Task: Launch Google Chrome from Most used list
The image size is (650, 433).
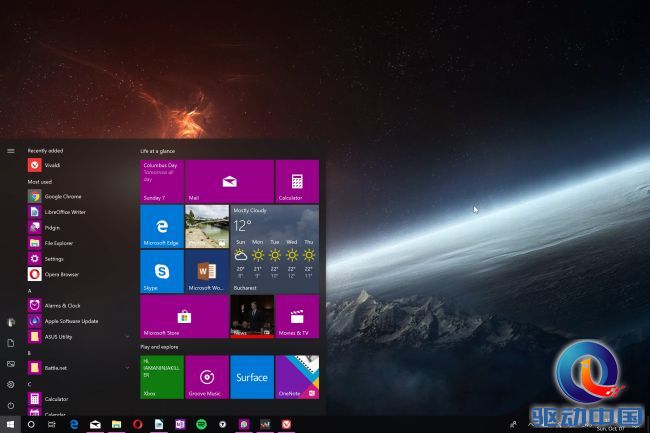Action: (x=79, y=196)
